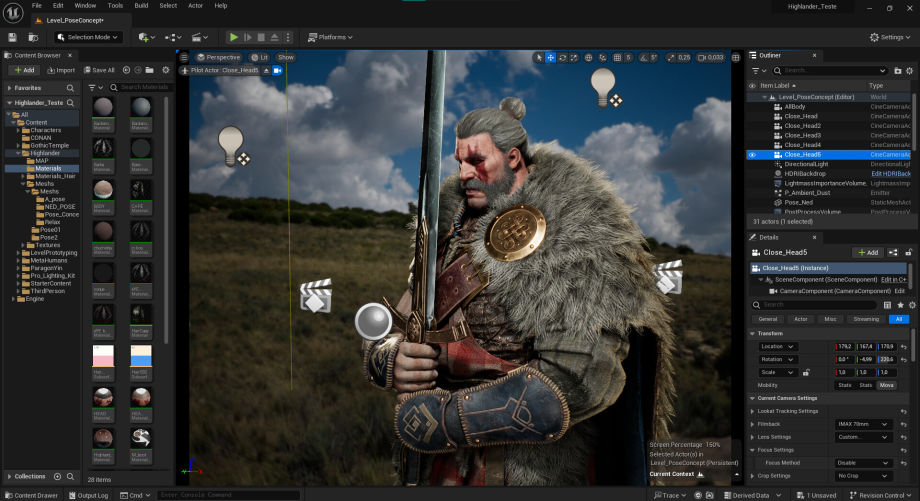Toggle visibility of Close_Head5 in Outliner
The height and width of the screenshot is (501, 920).
click(x=752, y=155)
